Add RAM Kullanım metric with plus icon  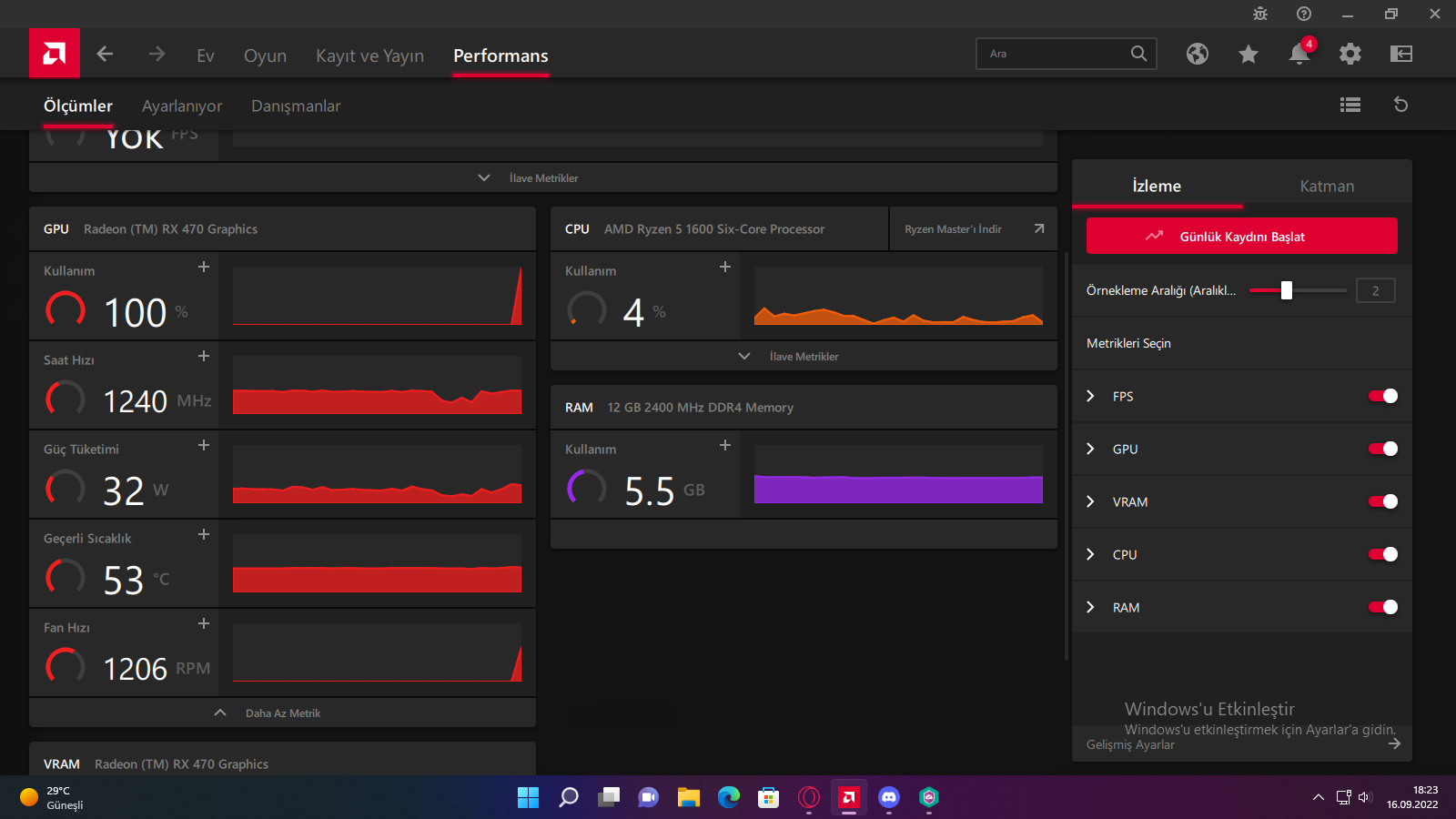[725, 445]
